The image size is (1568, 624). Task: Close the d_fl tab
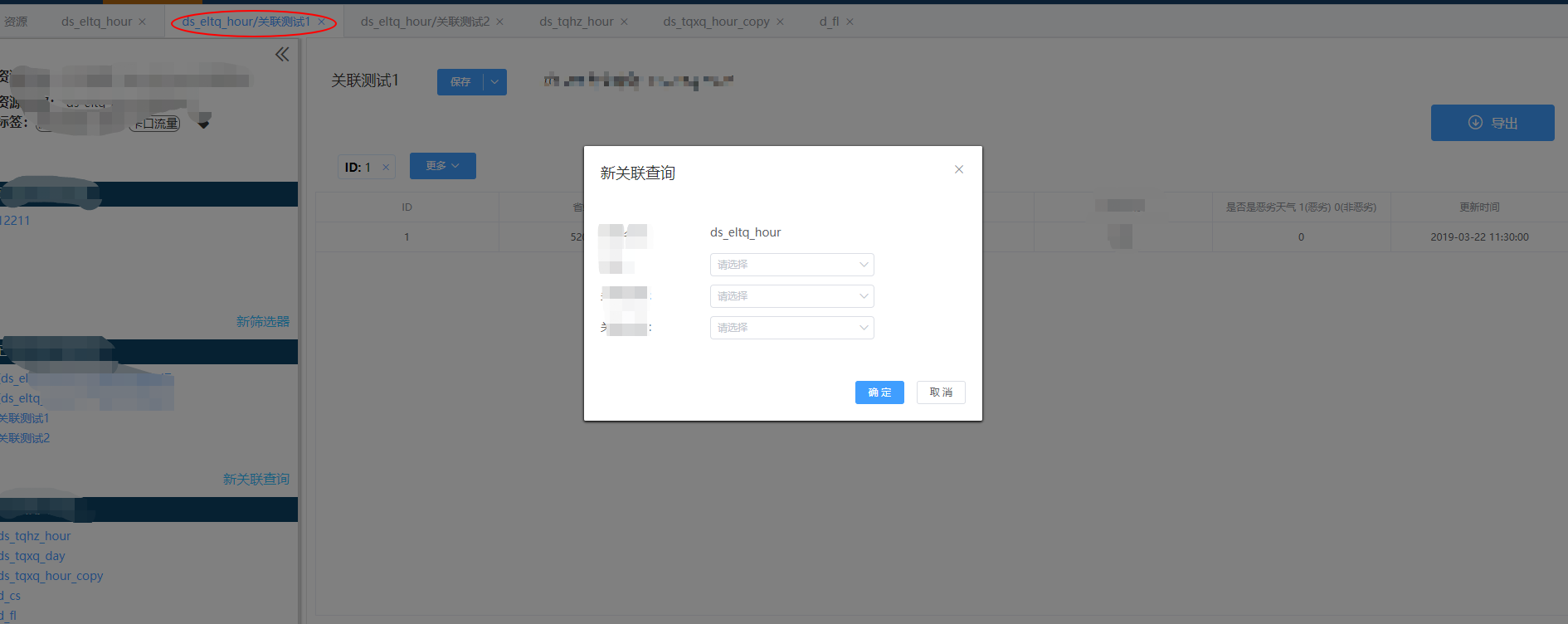coord(850,22)
